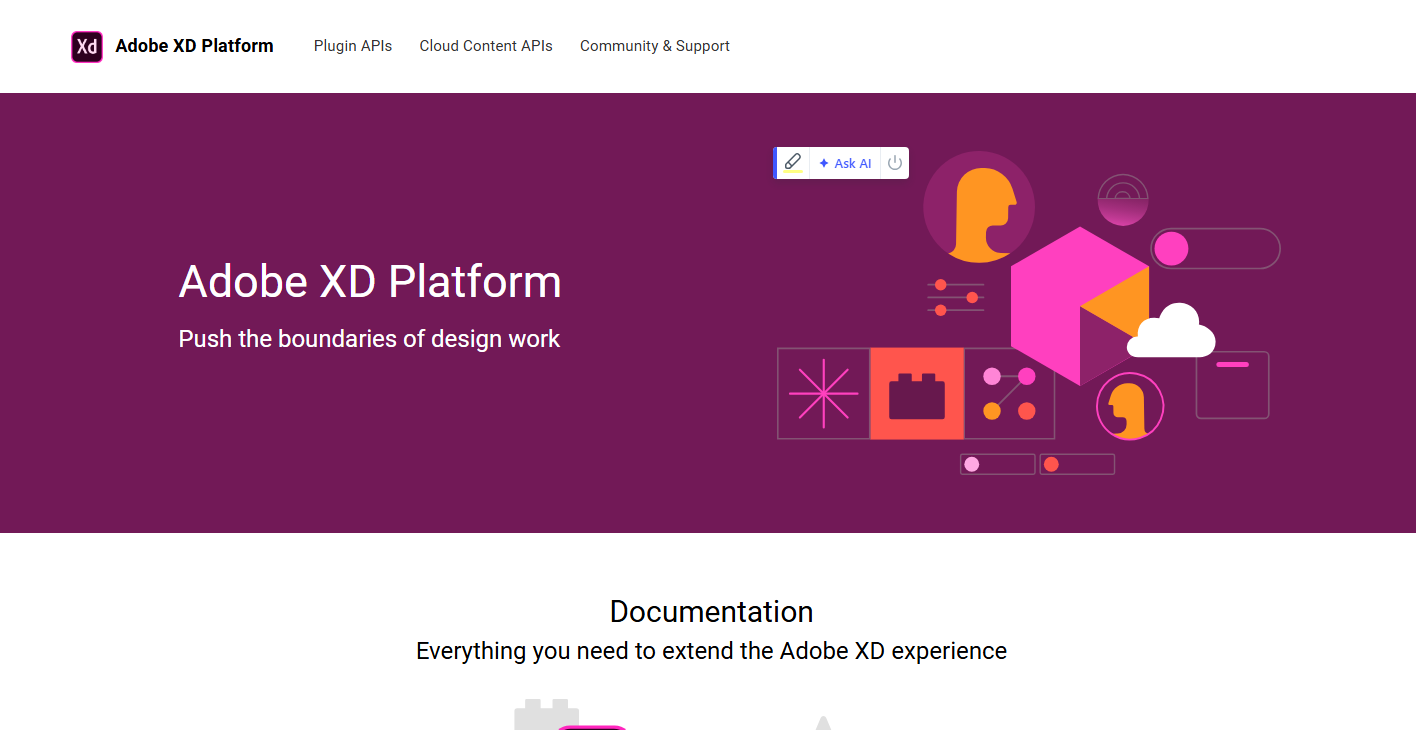
Task: Click the Adobe XD logo icon
Action: pos(87,46)
